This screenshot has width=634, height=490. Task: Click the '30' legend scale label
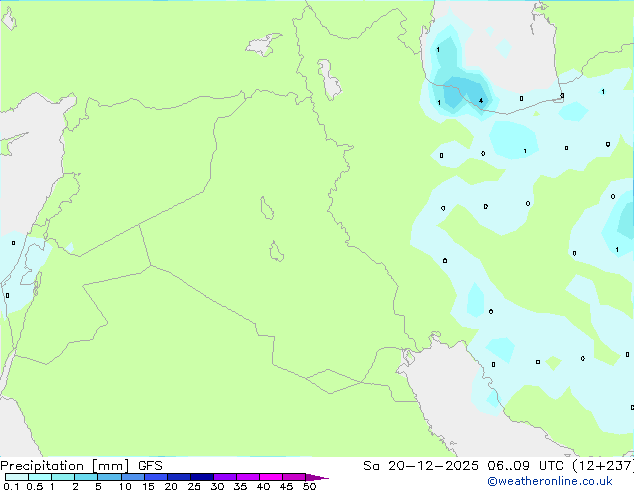217,486
